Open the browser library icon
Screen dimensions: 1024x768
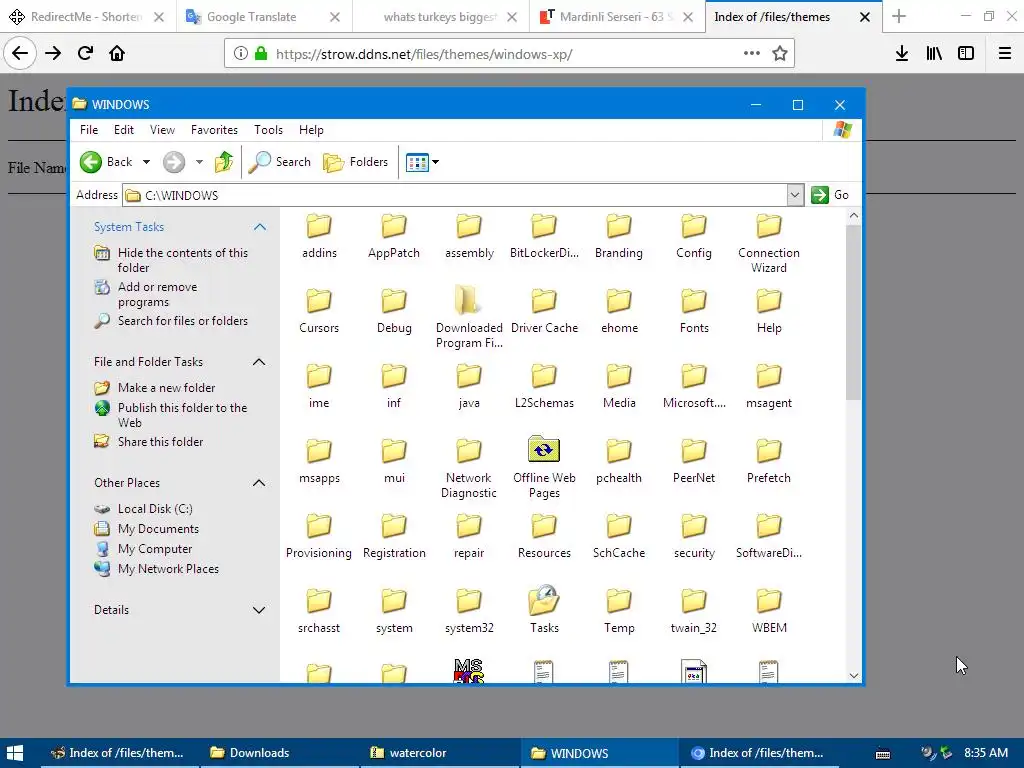click(x=934, y=54)
